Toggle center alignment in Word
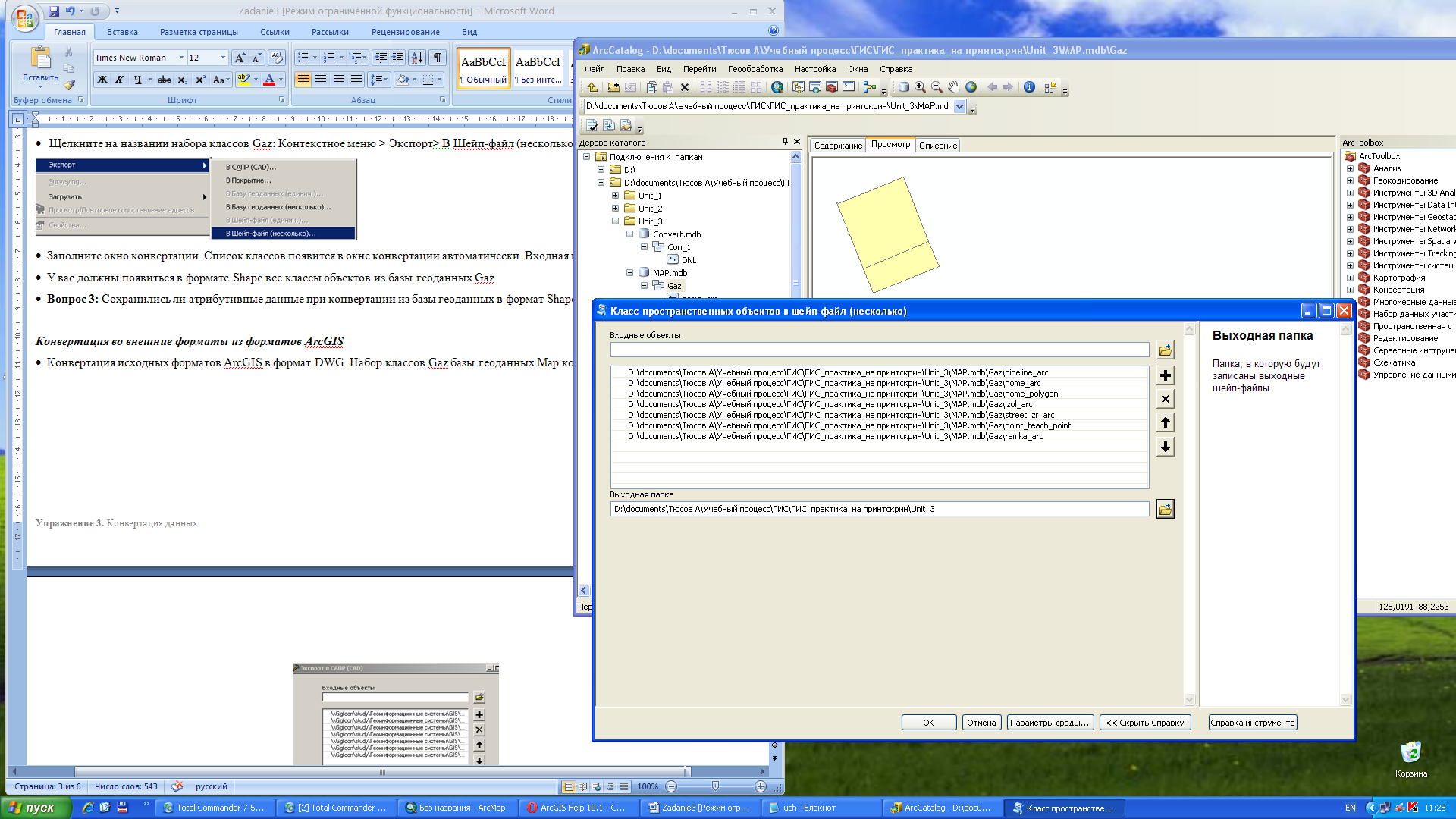 point(321,80)
